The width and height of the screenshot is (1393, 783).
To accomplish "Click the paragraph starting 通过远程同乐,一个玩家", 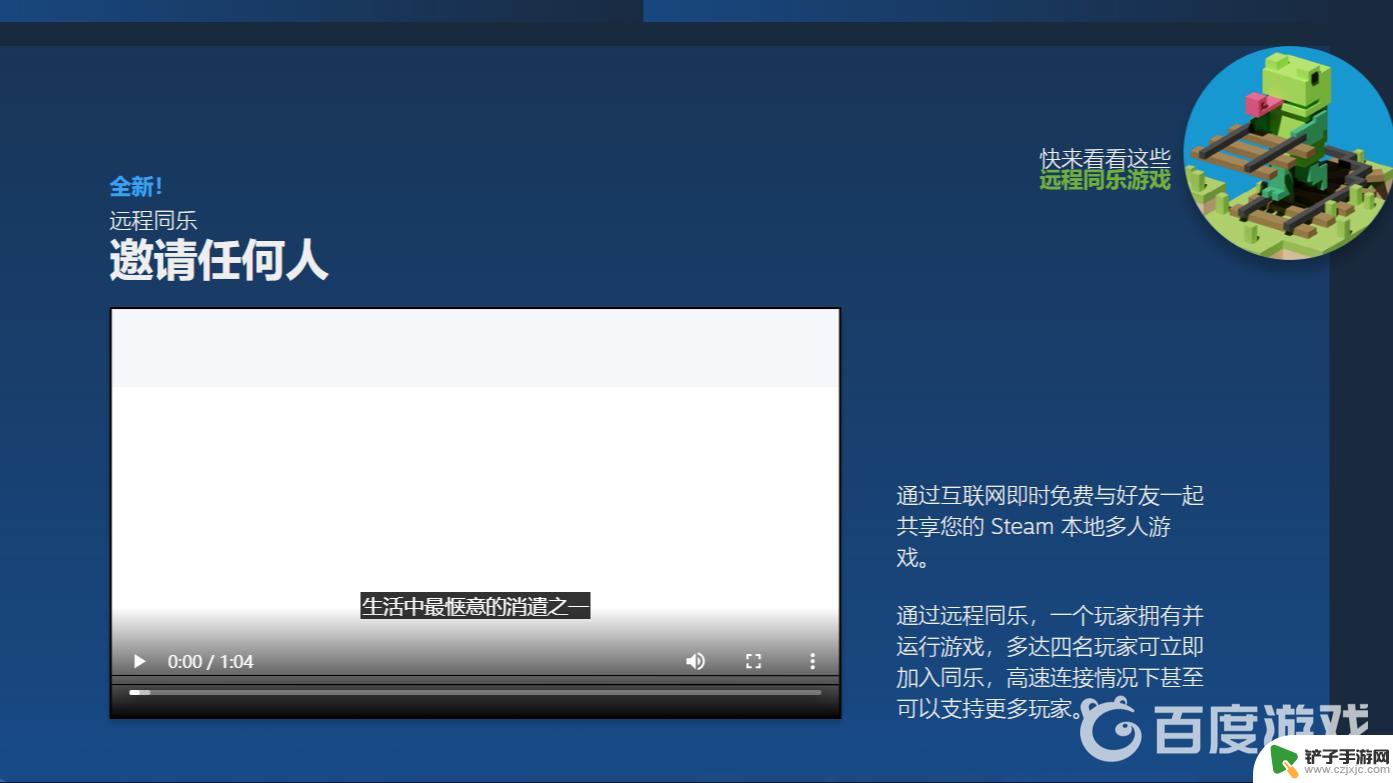I will (x=1050, y=662).
